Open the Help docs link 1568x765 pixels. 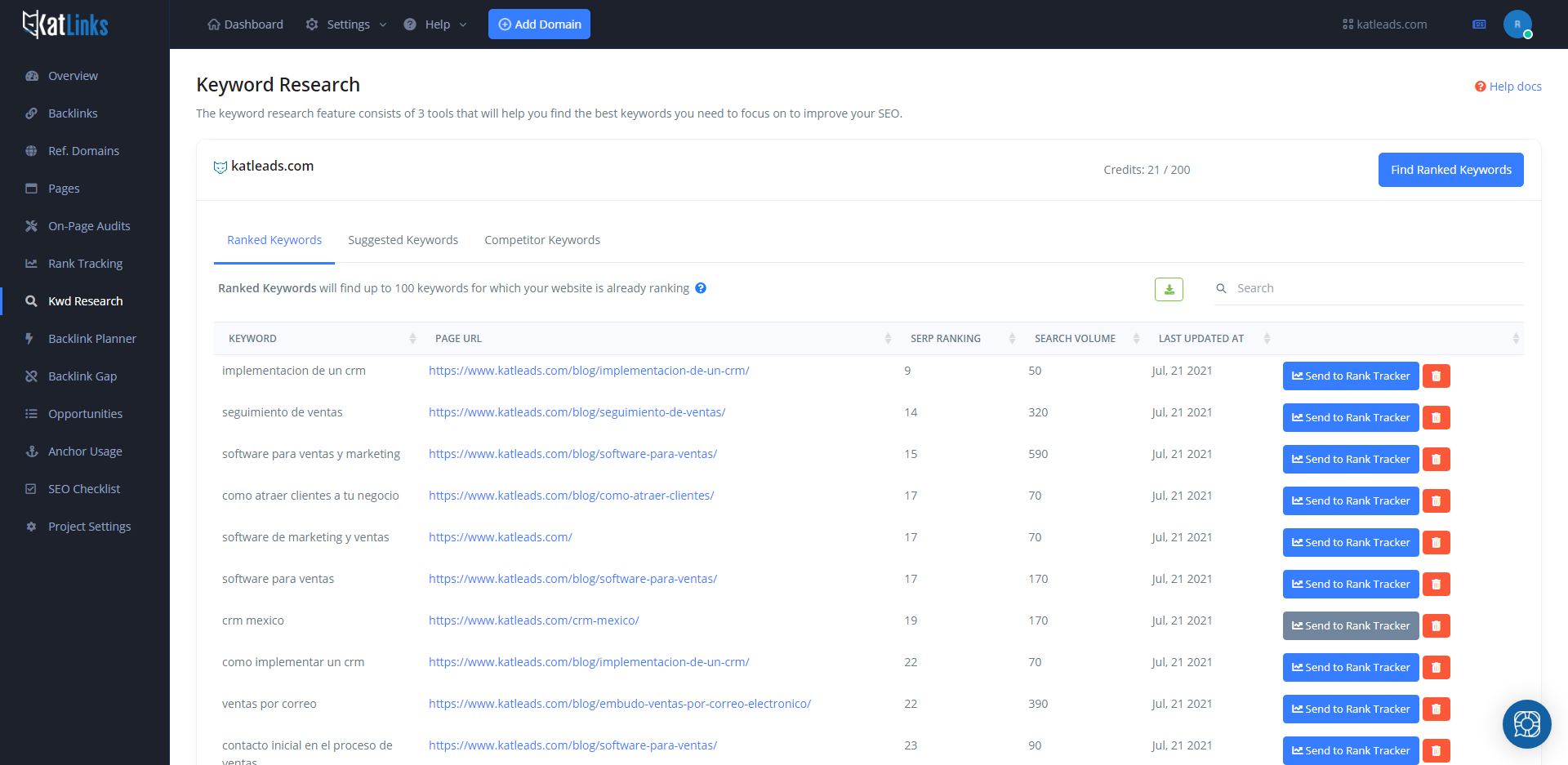1508,87
